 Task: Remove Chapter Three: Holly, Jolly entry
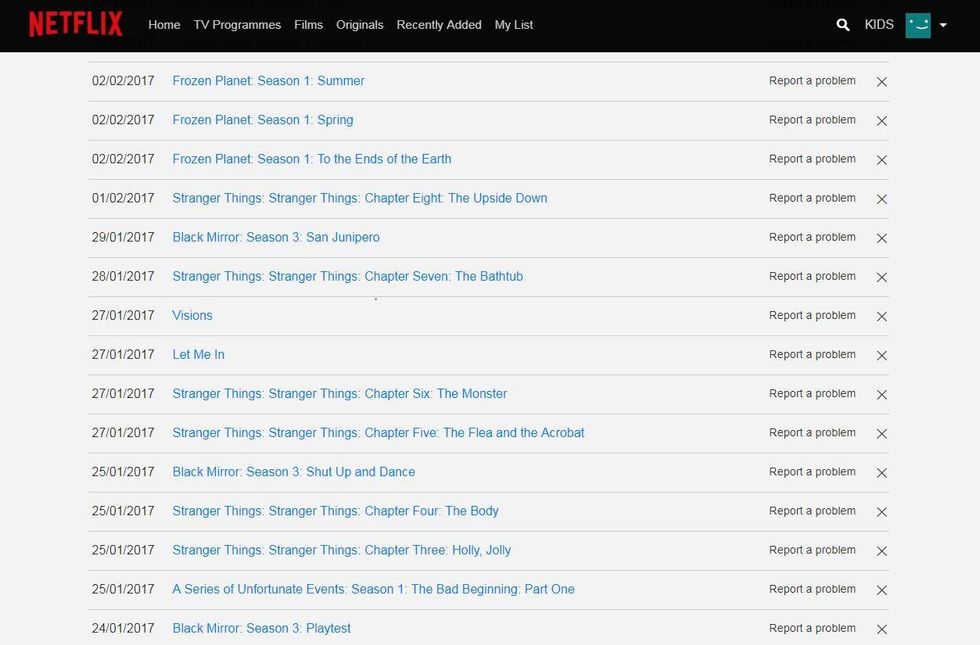882,551
